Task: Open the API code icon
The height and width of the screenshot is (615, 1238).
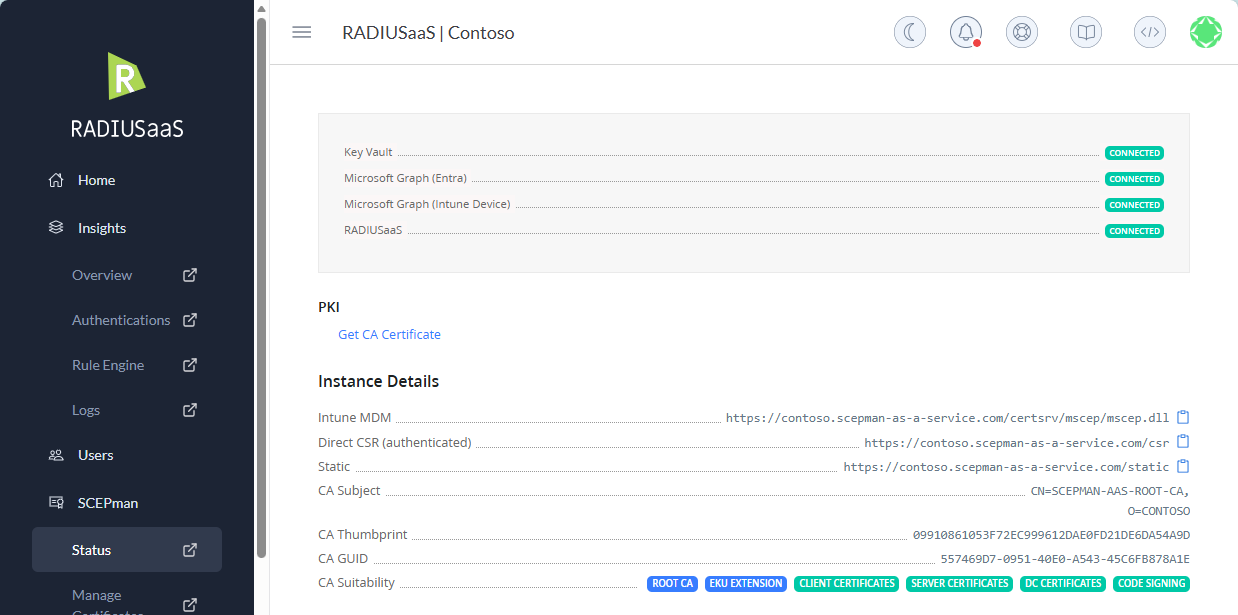Action: coord(1149,31)
